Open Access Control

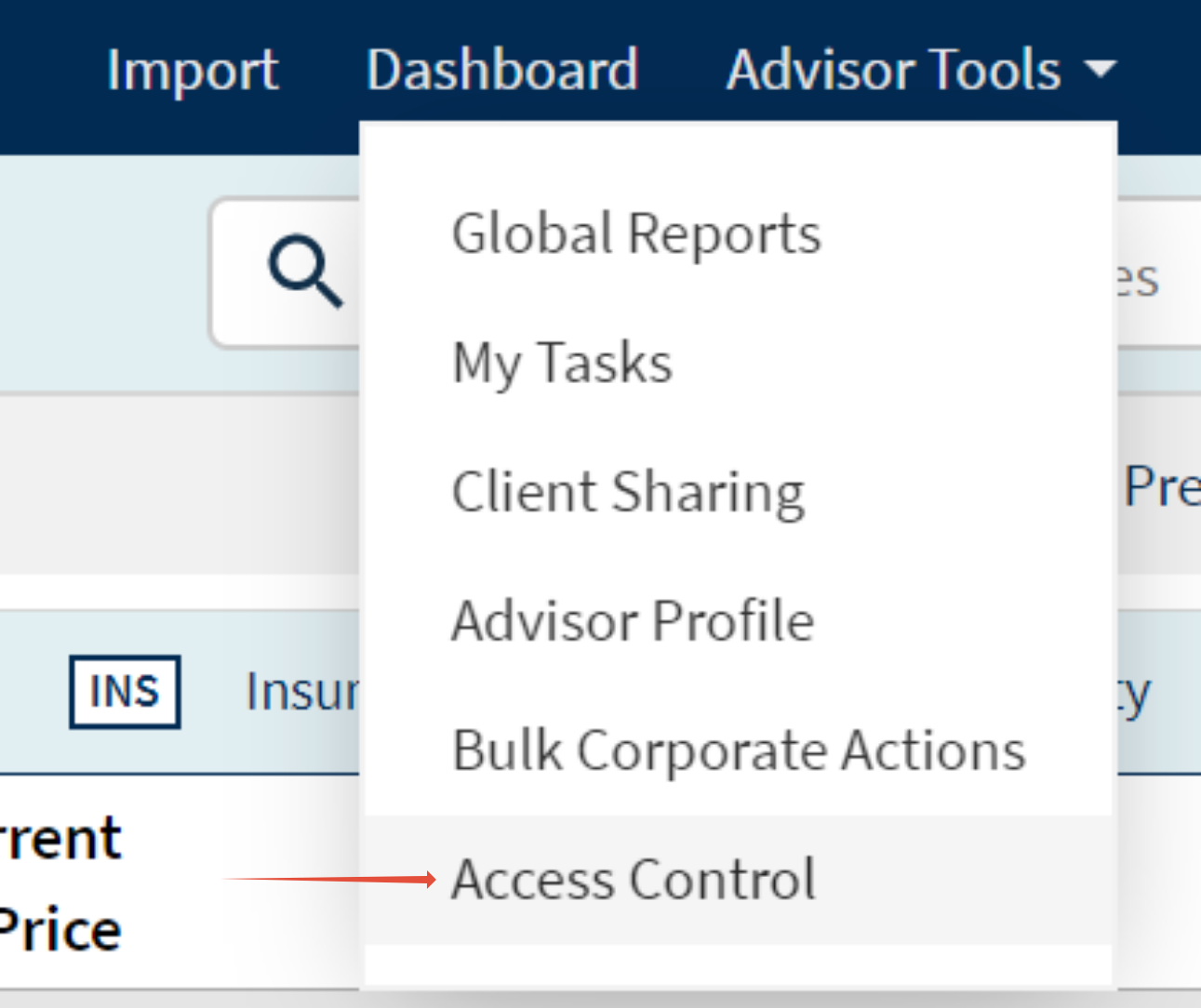[x=634, y=879]
